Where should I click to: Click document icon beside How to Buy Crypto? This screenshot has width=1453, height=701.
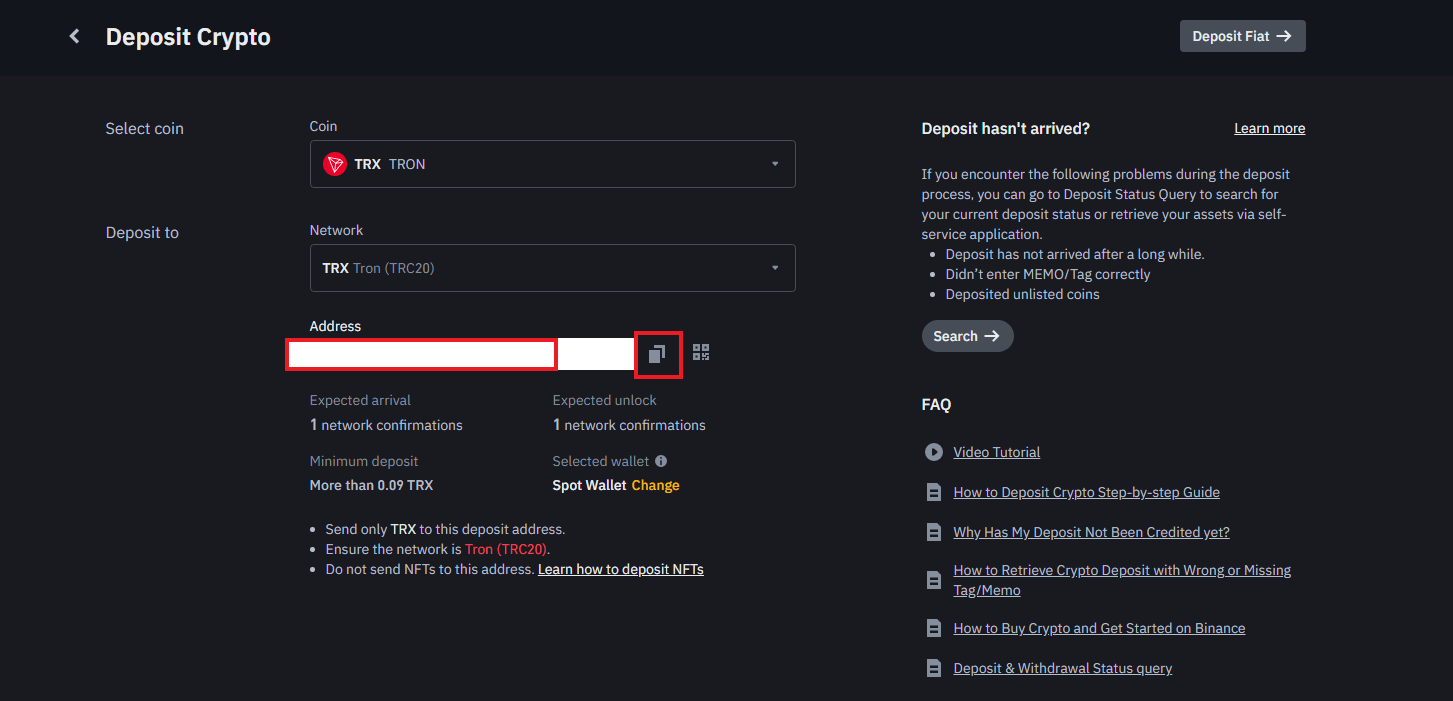click(x=933, y=628)
